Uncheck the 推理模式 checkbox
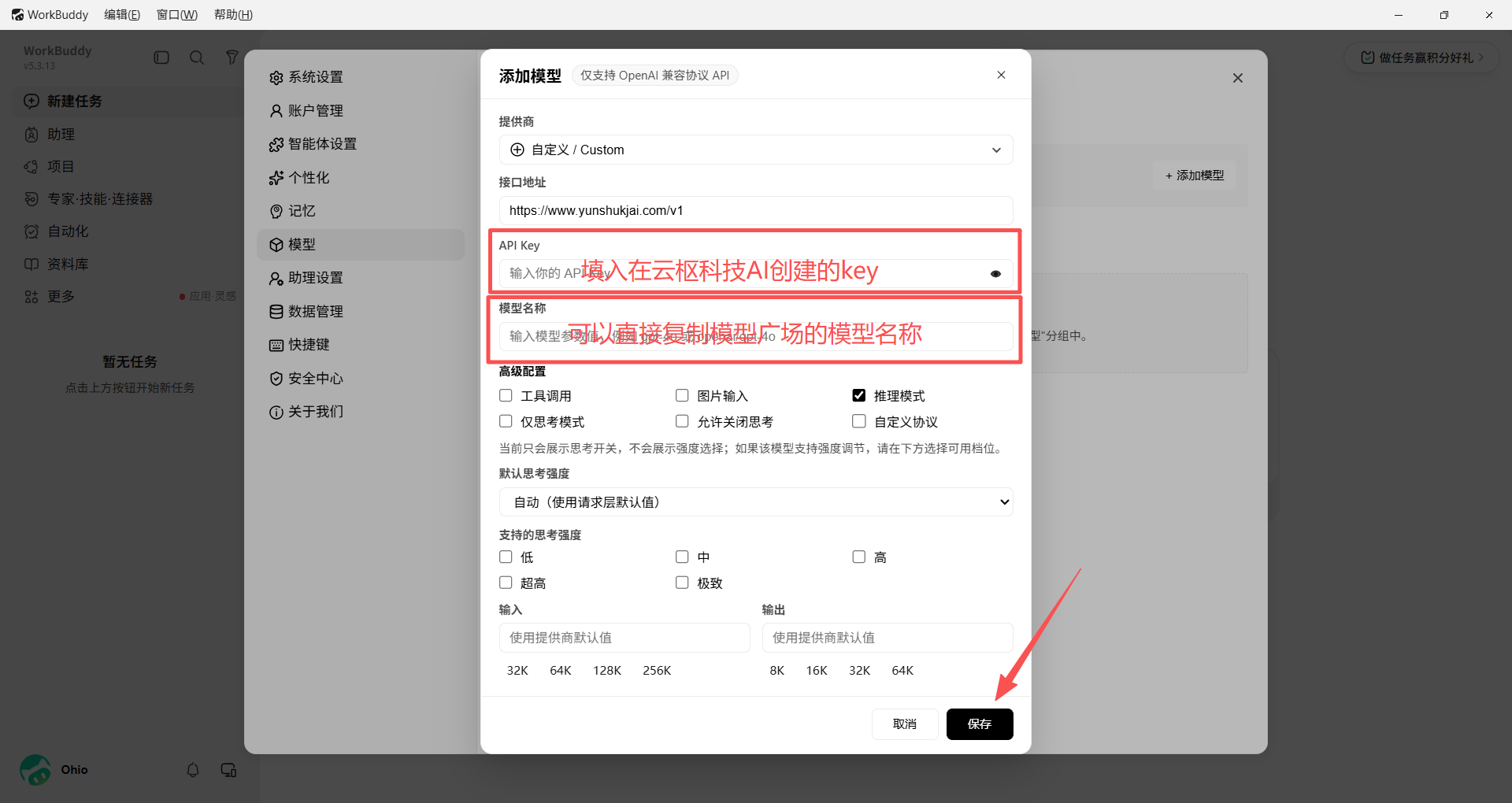 pos(859,395)
